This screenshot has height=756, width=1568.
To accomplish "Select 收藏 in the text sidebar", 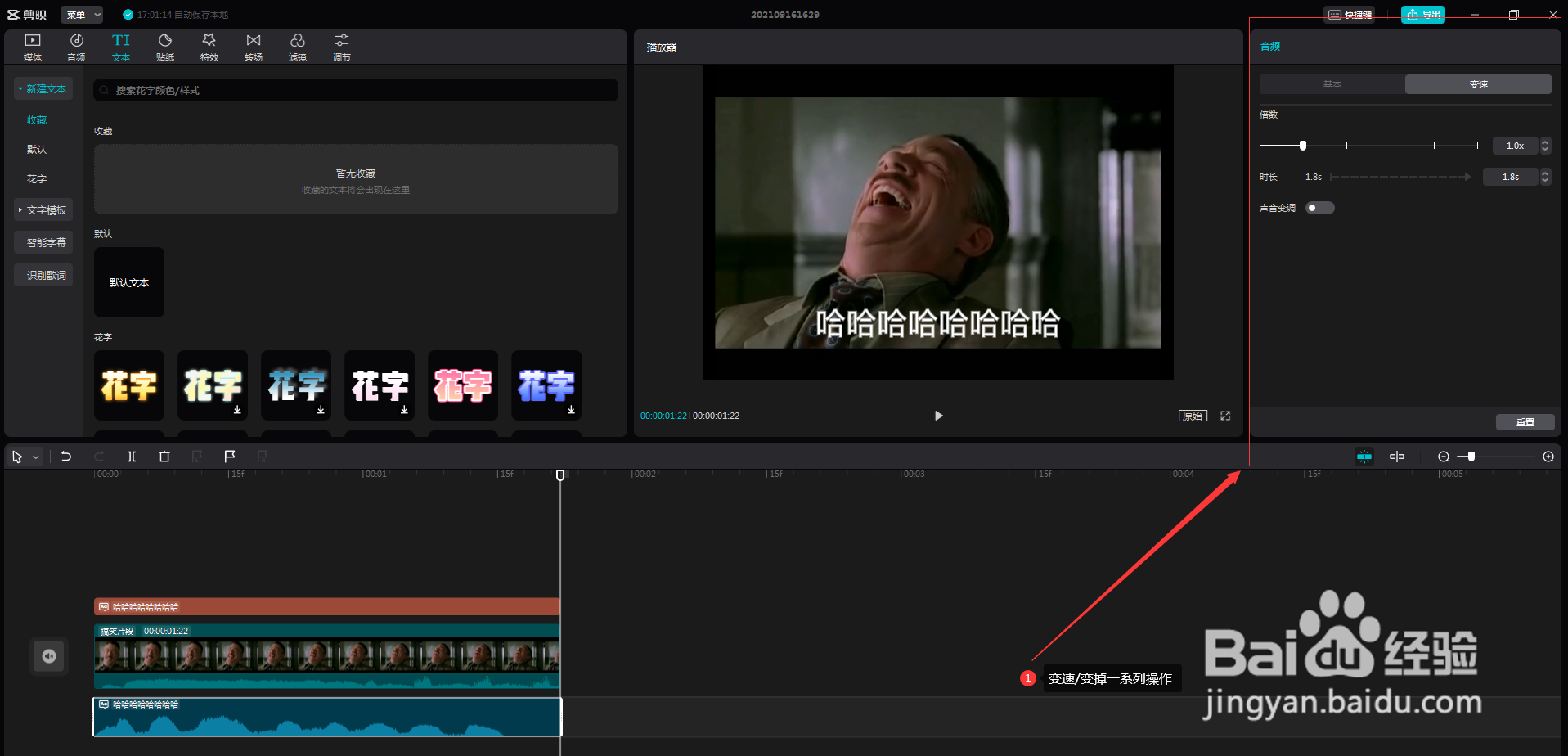I will click(x=37, y=120).
